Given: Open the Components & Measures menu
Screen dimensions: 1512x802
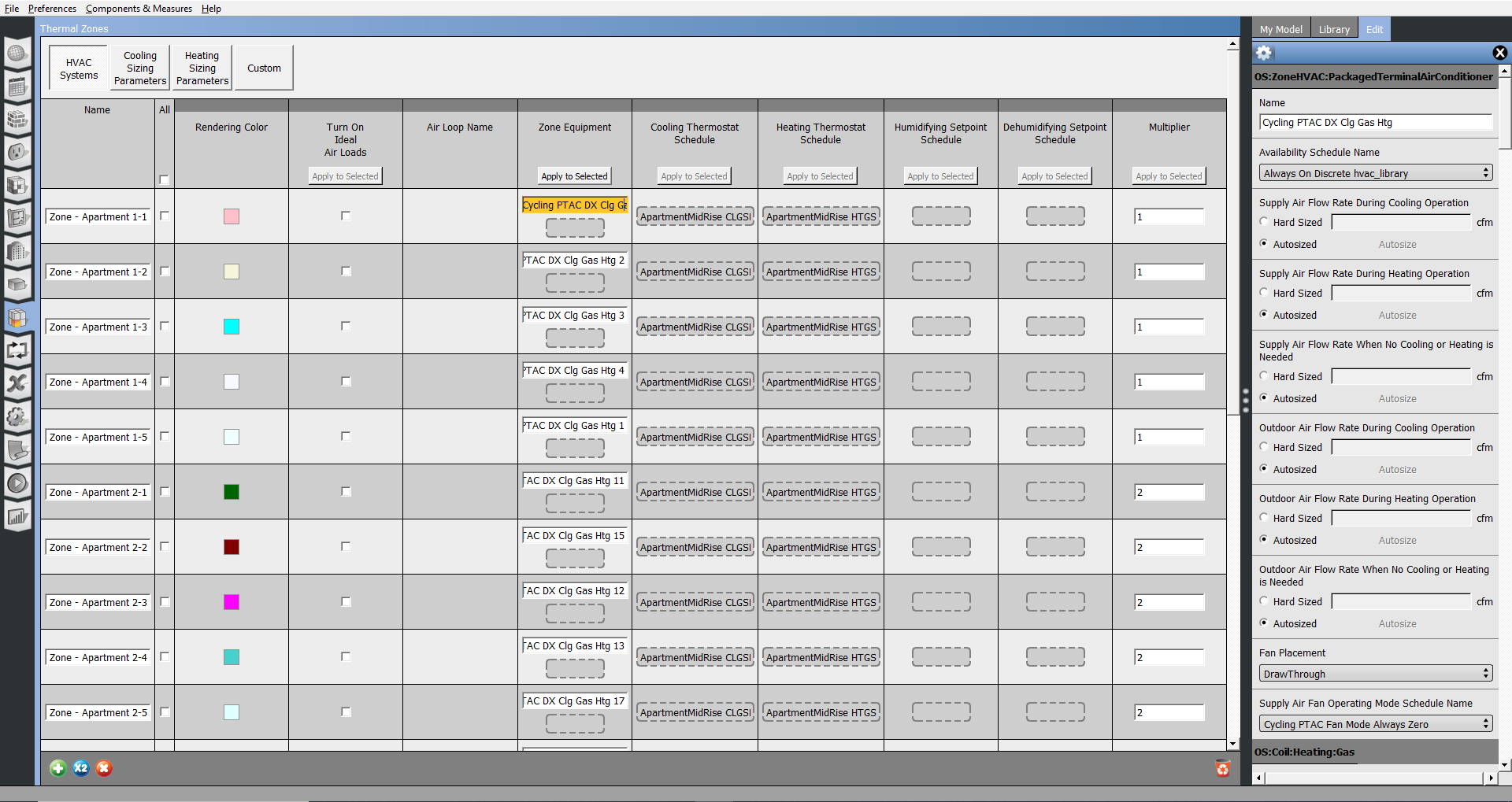Looking at the screenshot, I should tap(139, 9).
